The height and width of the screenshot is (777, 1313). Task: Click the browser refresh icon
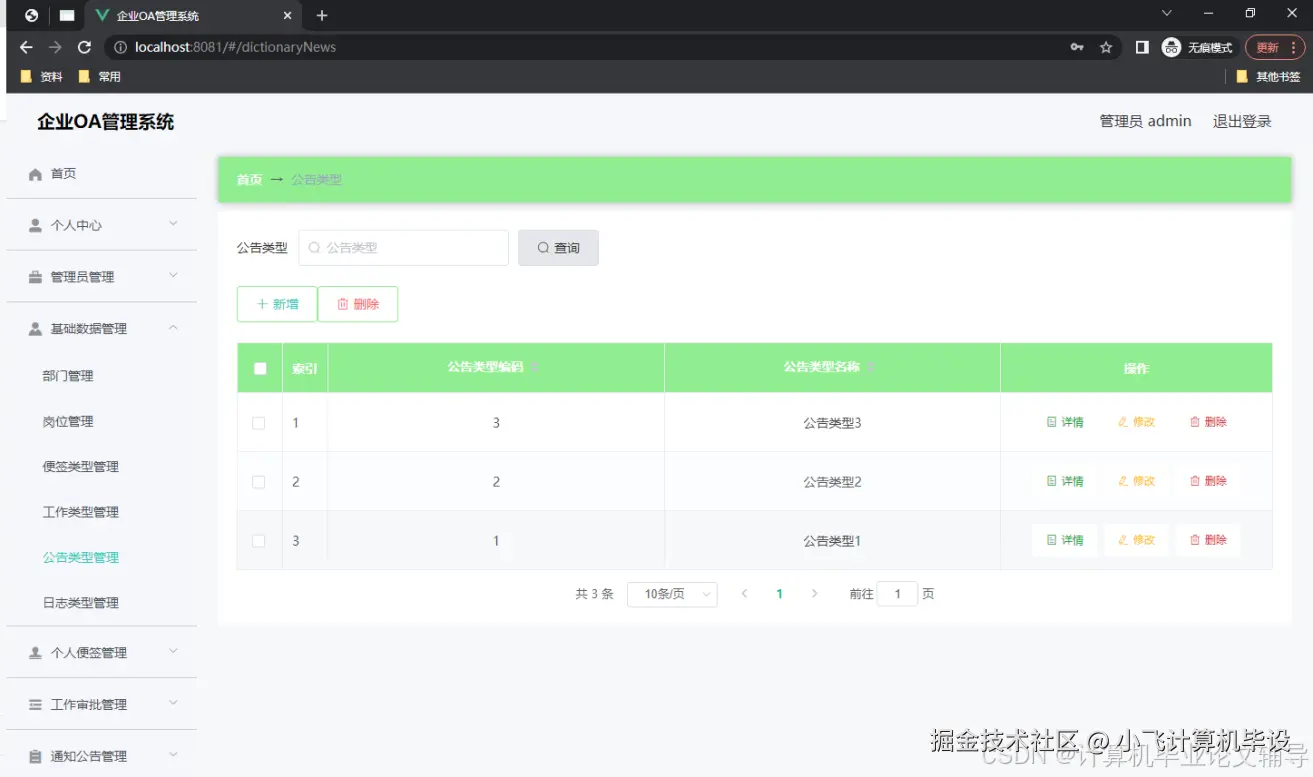[x=84, y=46]
